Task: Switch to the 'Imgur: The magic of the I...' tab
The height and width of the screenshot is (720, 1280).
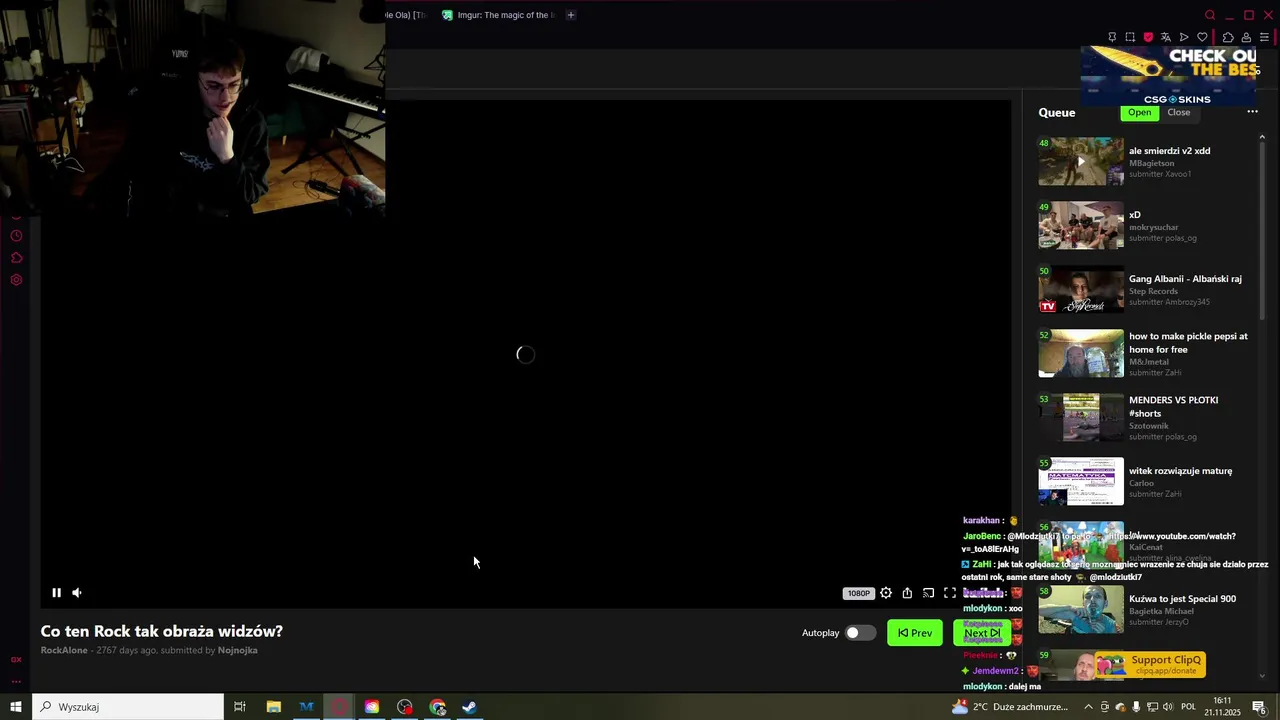Action: [498, 15]
